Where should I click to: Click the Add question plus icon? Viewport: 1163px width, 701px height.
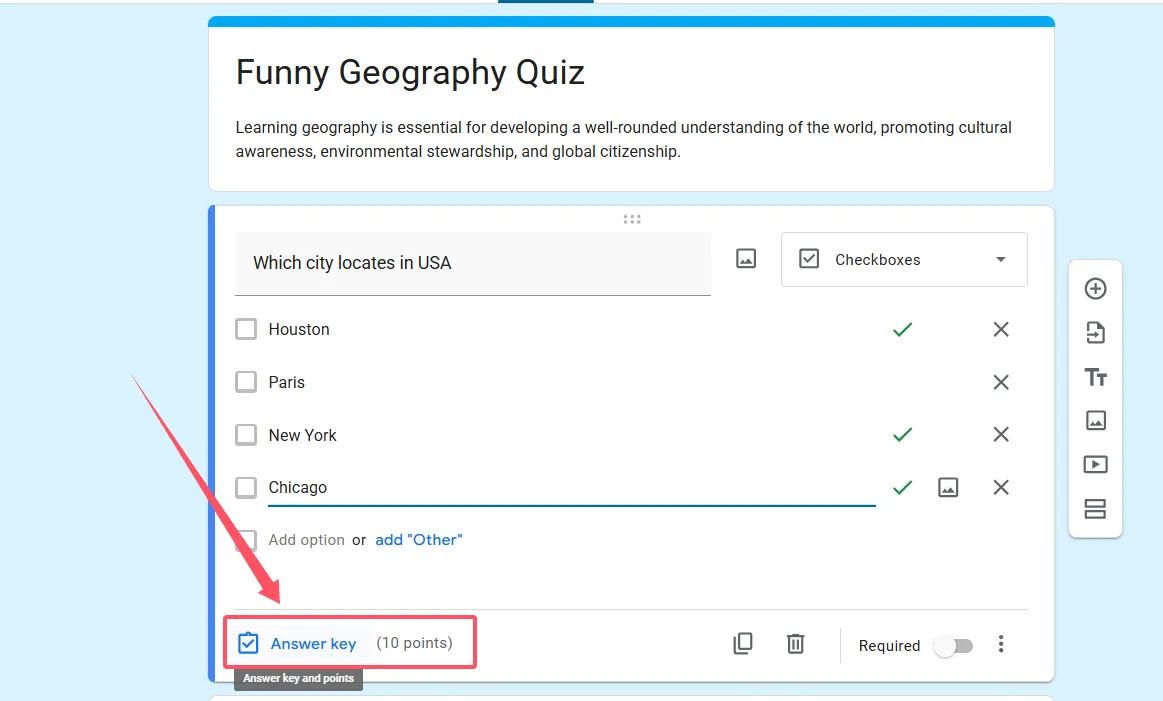tap(1095, 289)
